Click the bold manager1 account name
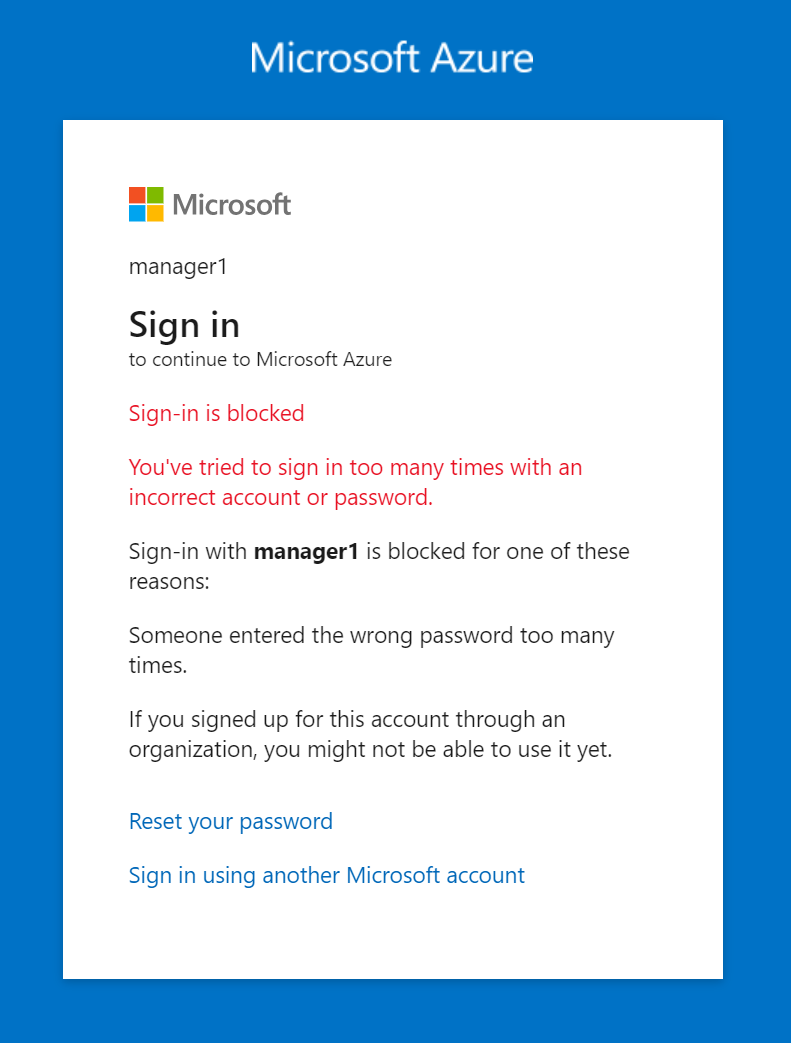This screenshot has height=1043, width=791. [307, 551]
